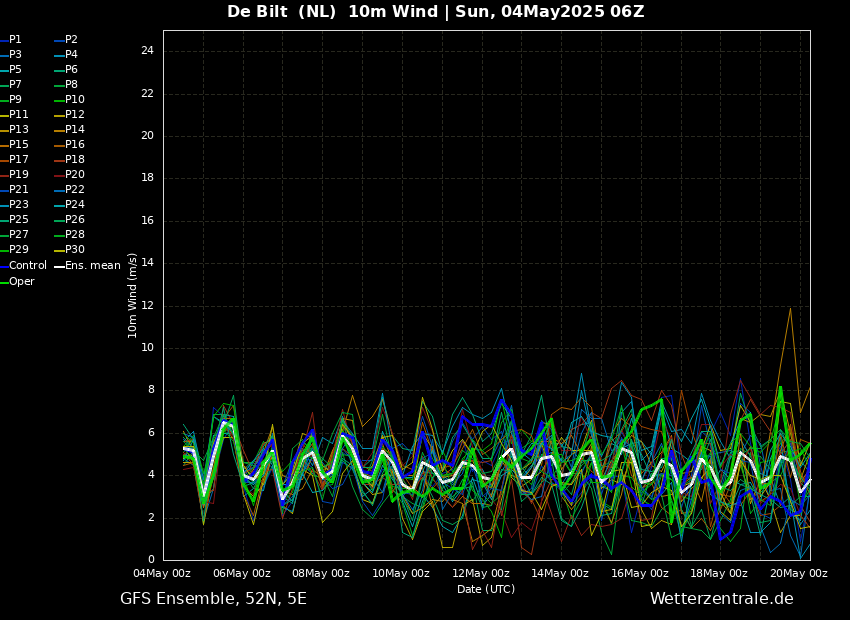This screenshot has width=850, height=620.
Task: Click the 24 value on y-axis
Action: tap(147, 51)
